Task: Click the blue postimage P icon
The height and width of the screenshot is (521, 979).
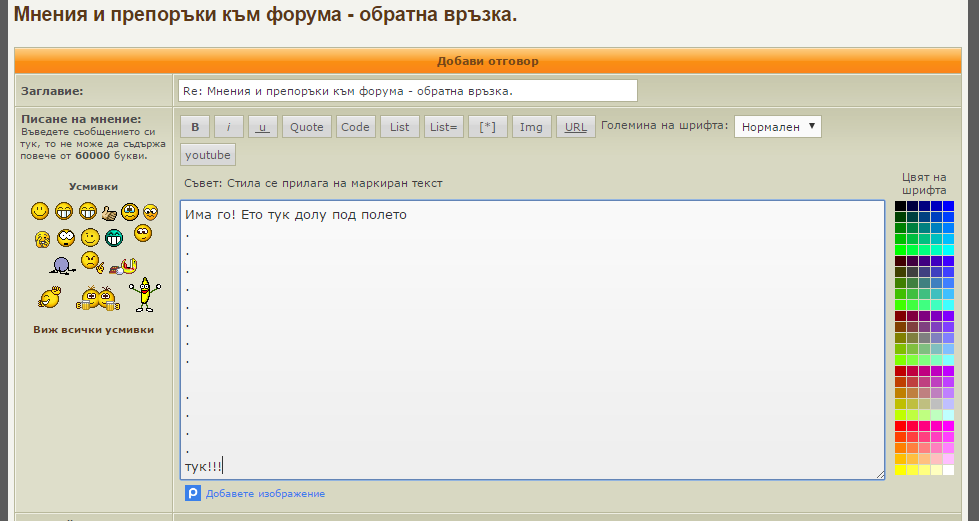Action: [x=193, y=493]
